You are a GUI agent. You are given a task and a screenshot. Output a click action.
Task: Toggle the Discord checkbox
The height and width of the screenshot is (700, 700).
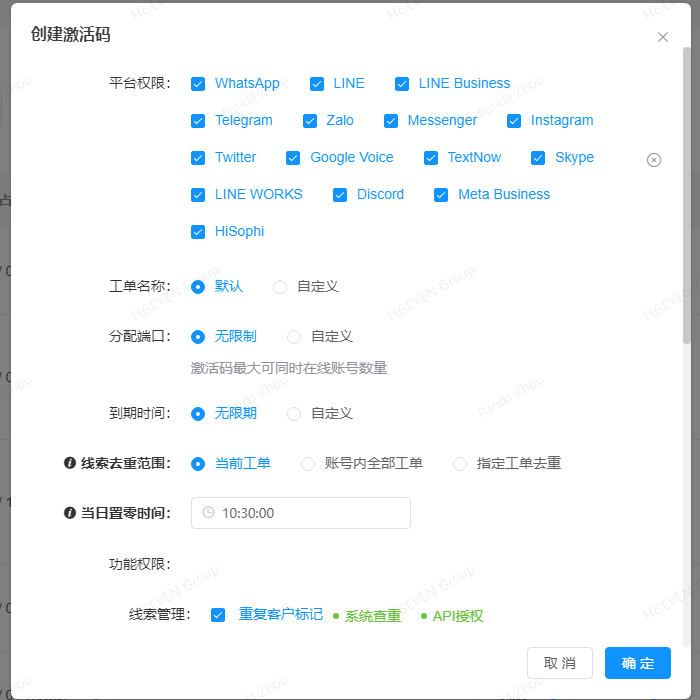[340, 195]
